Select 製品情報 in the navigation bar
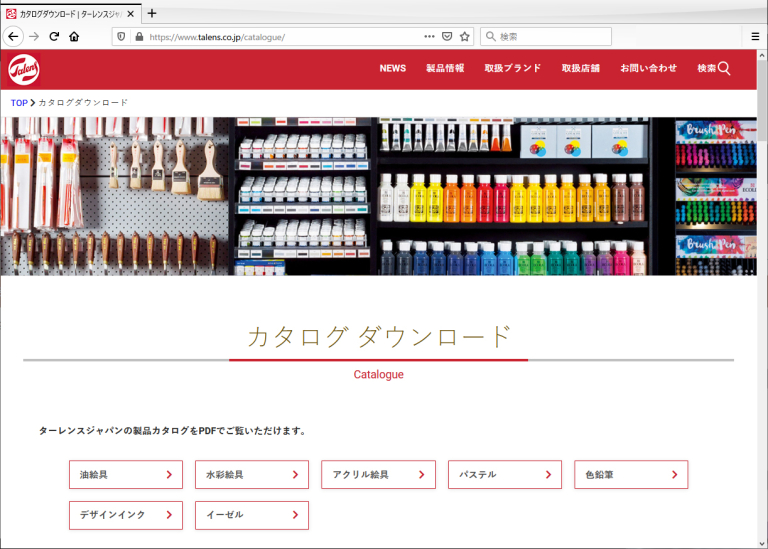 pos(445,68)
